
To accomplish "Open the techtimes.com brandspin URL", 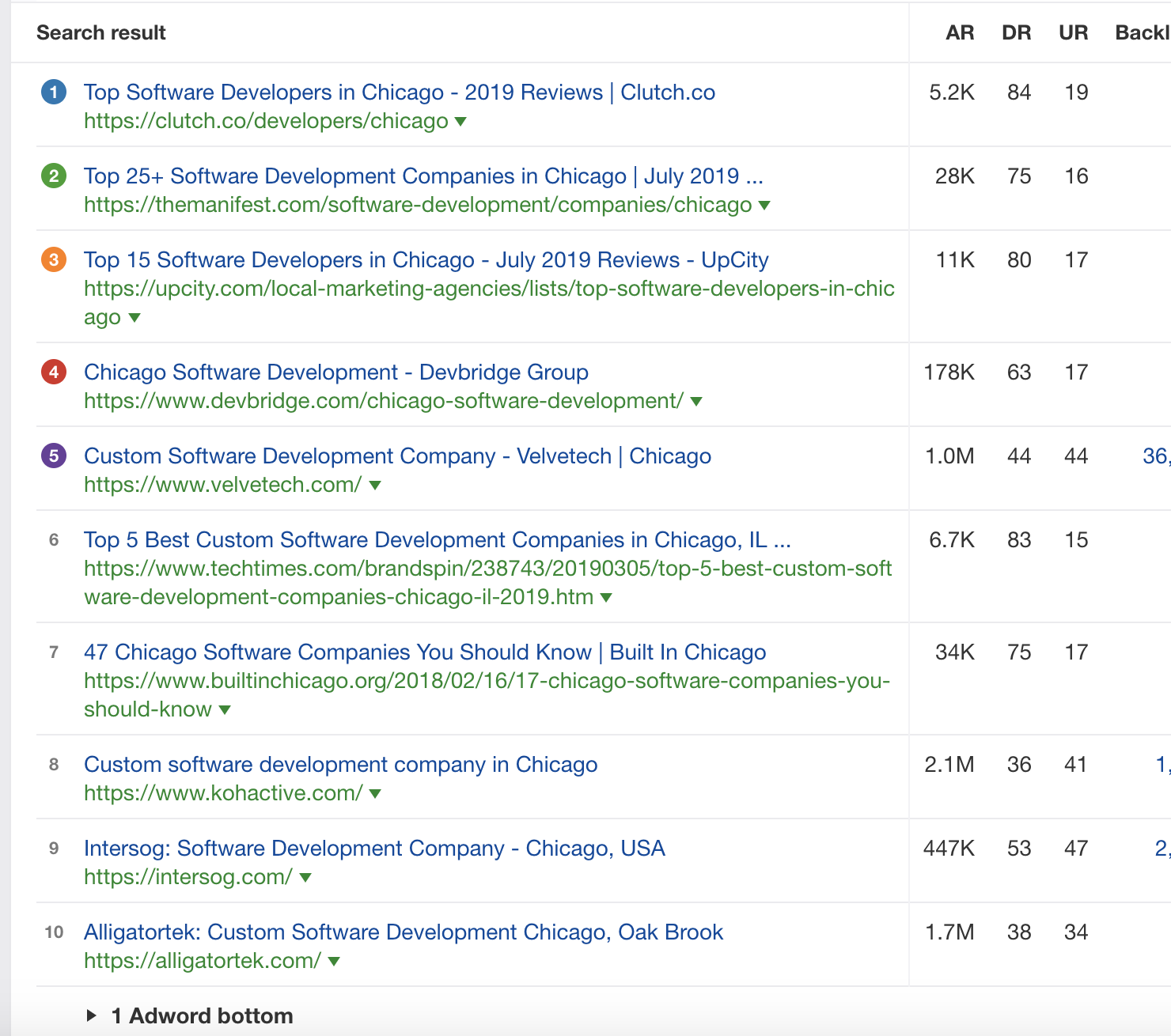I will coord(488,583).
